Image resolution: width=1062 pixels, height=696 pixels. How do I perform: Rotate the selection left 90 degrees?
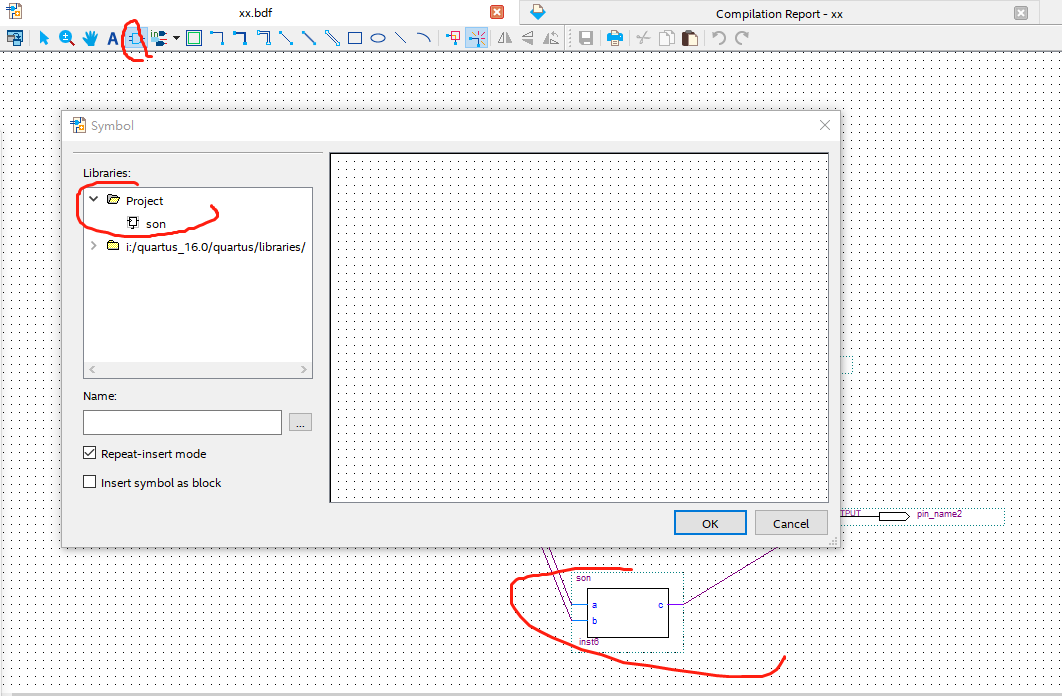click(551, 37)
